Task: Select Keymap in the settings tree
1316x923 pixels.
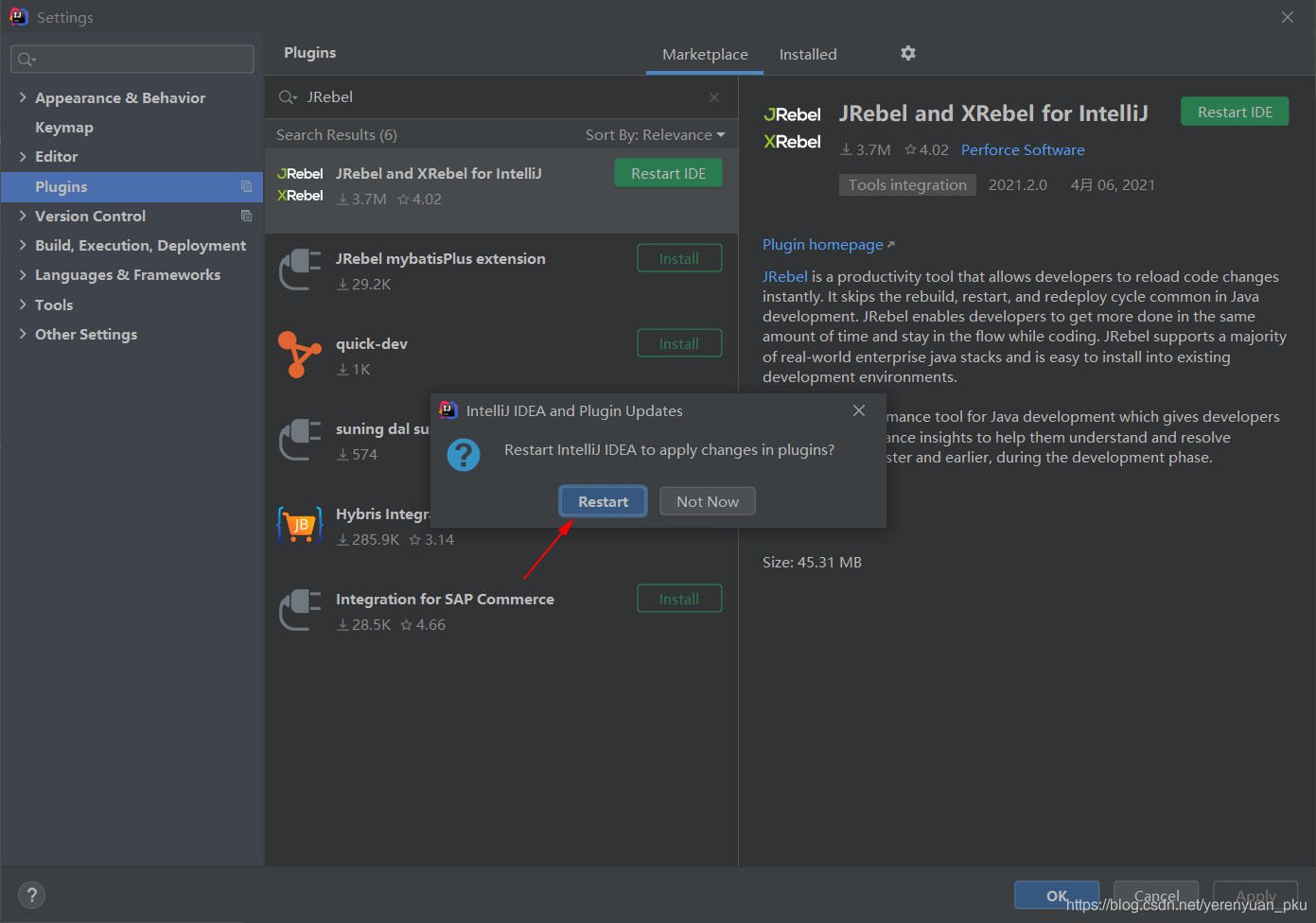Action: (64, 127)
